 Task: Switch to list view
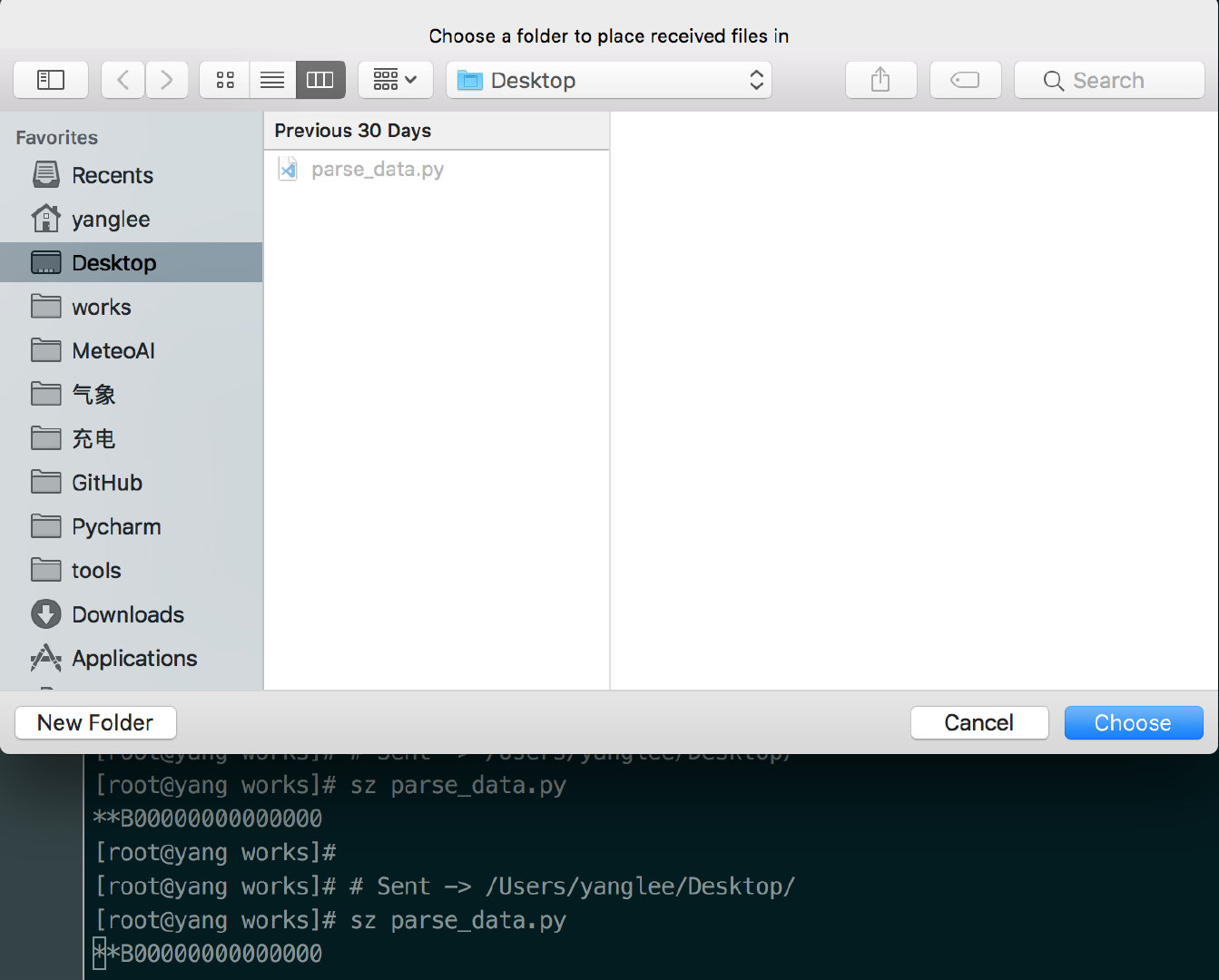272,80
